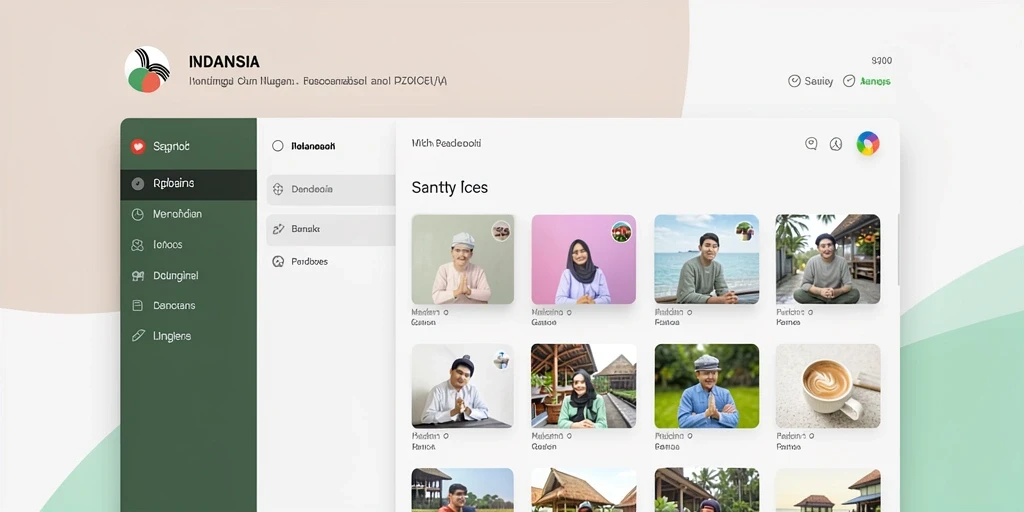Viewport: 1024px width, 512px height.
Task: Open the latte coffee cup thumbnail
Action: click(827, 386)
